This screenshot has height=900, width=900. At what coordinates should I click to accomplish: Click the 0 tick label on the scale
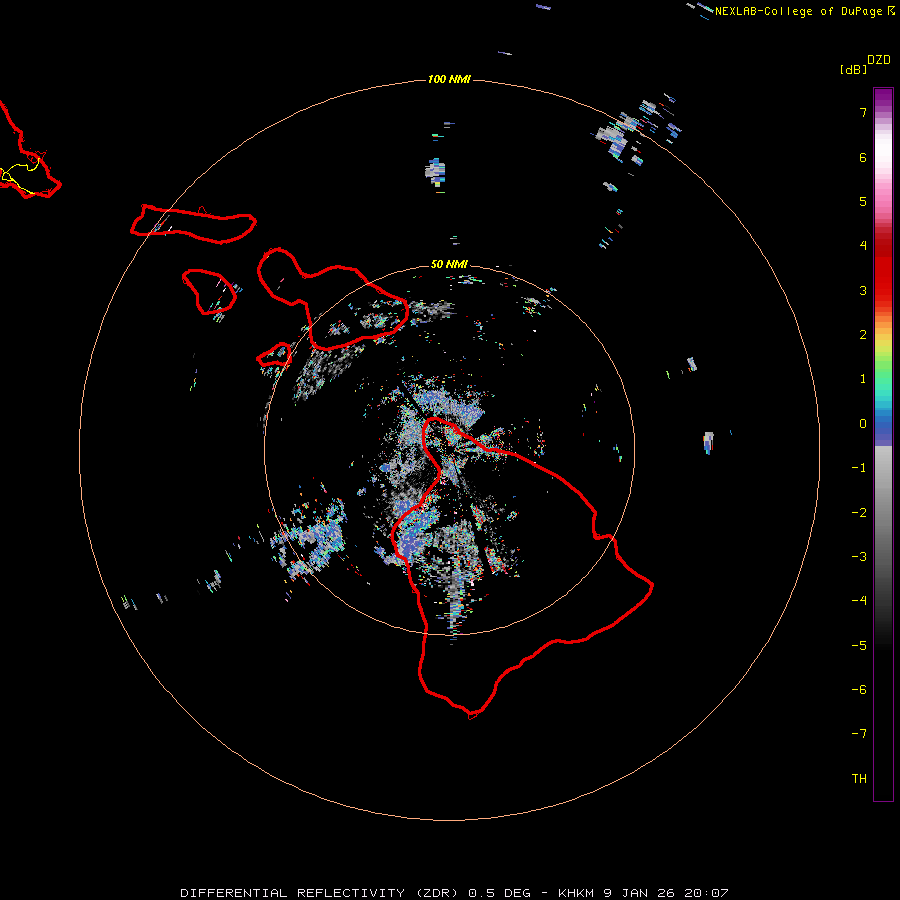coord(863,424)
